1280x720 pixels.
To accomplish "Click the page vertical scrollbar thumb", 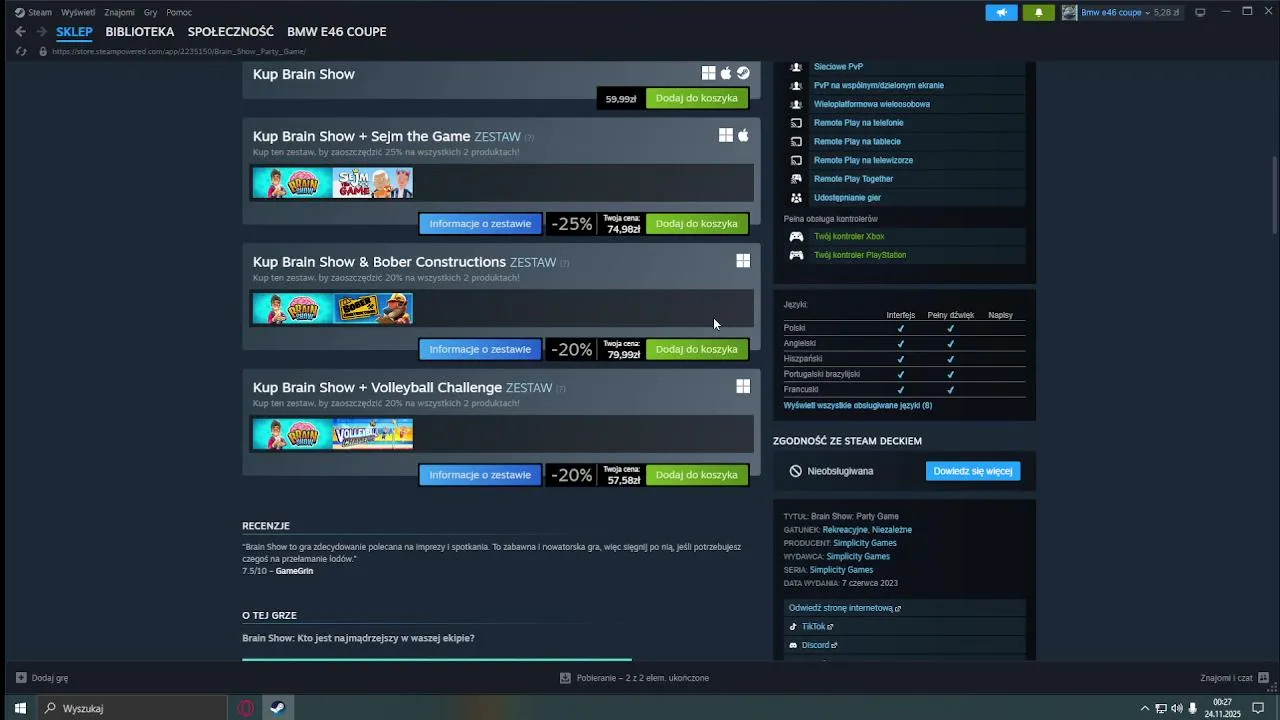I will [x=1275, y=195].
